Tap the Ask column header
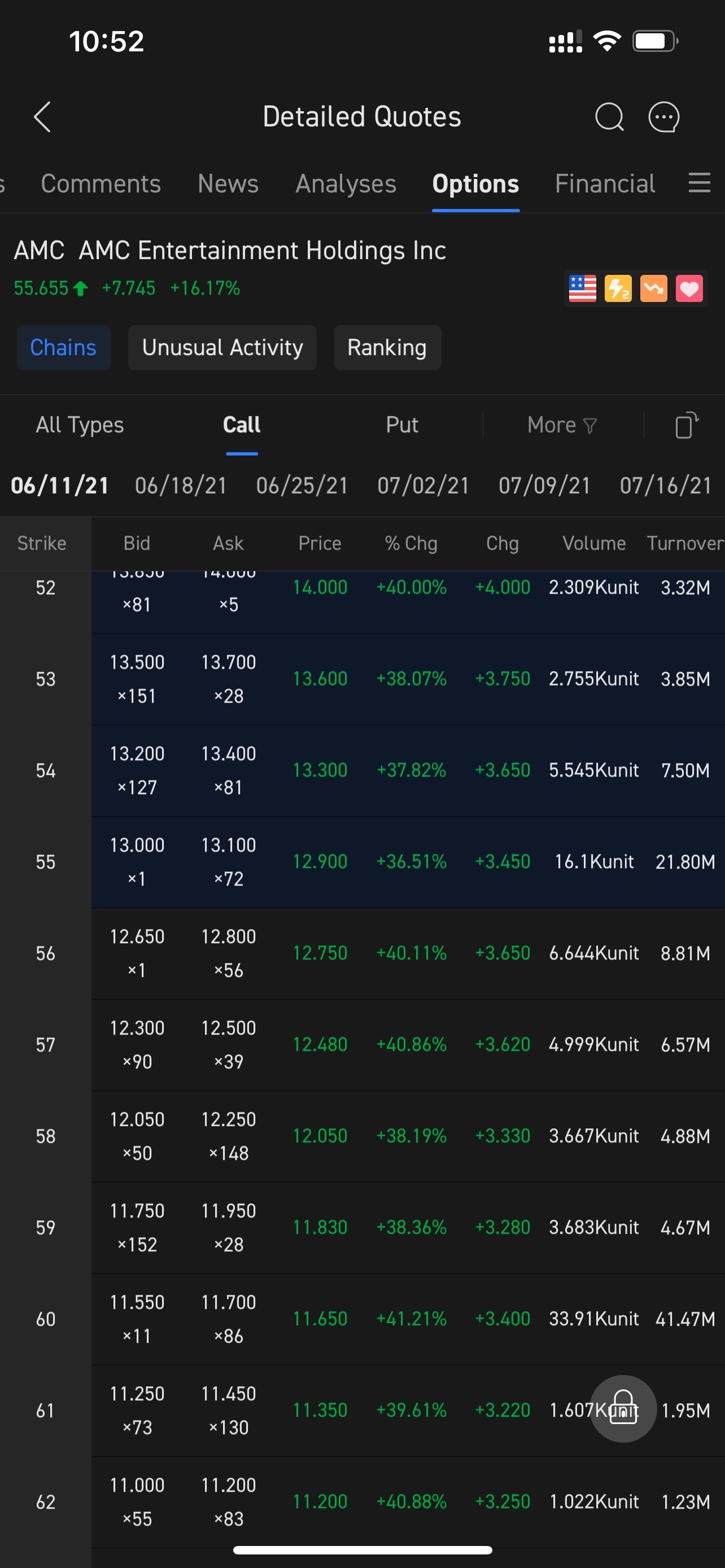This screenshot has height=1568, width=725. click(228, 543)
